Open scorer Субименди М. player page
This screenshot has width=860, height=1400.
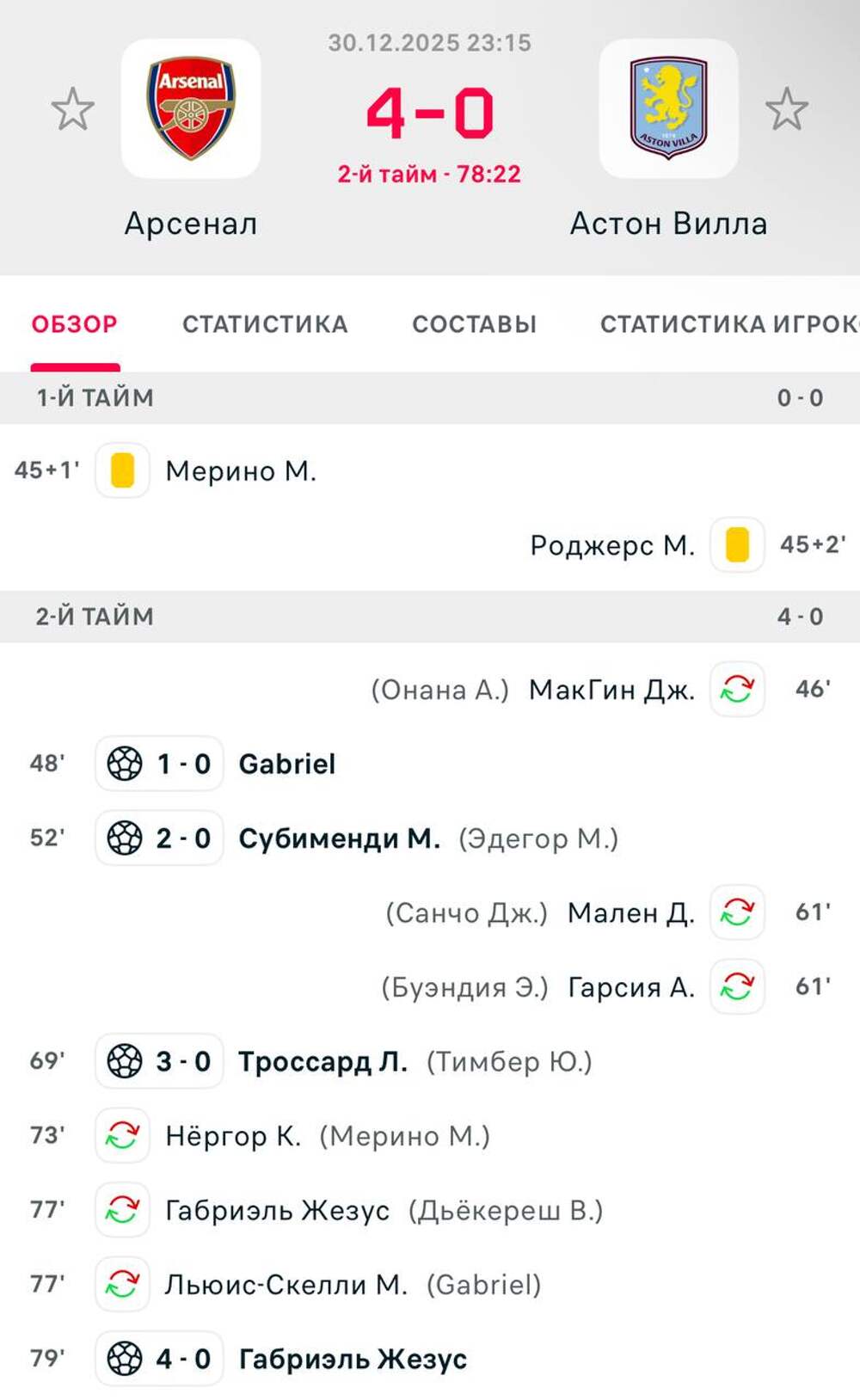pyautogui.click(x=339, y=838)
